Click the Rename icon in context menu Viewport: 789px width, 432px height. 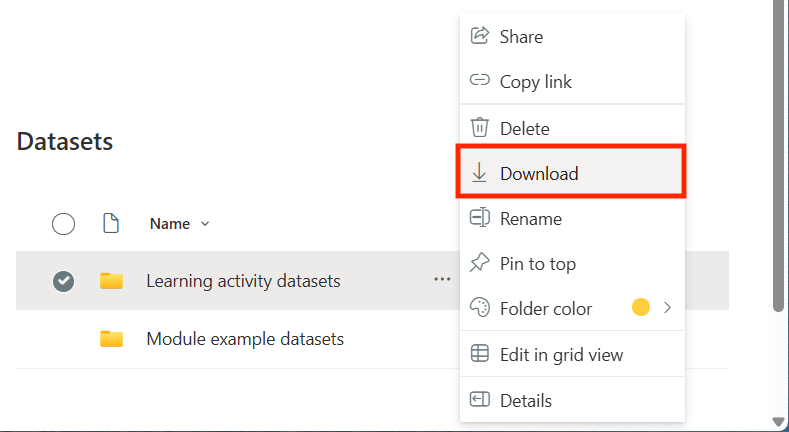pyautogui.click(x=480, y=218)
